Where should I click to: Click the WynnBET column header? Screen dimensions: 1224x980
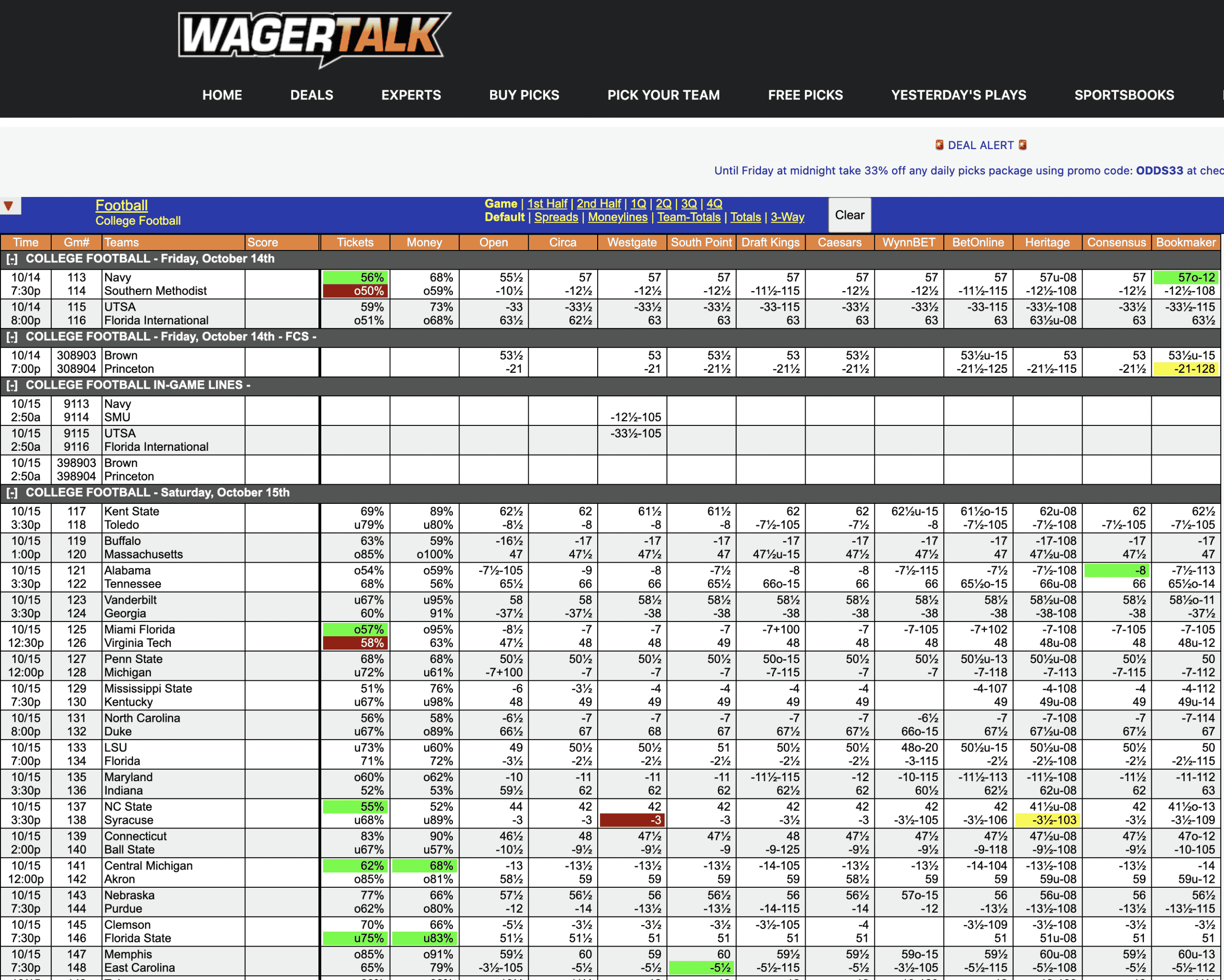(909, 242)
